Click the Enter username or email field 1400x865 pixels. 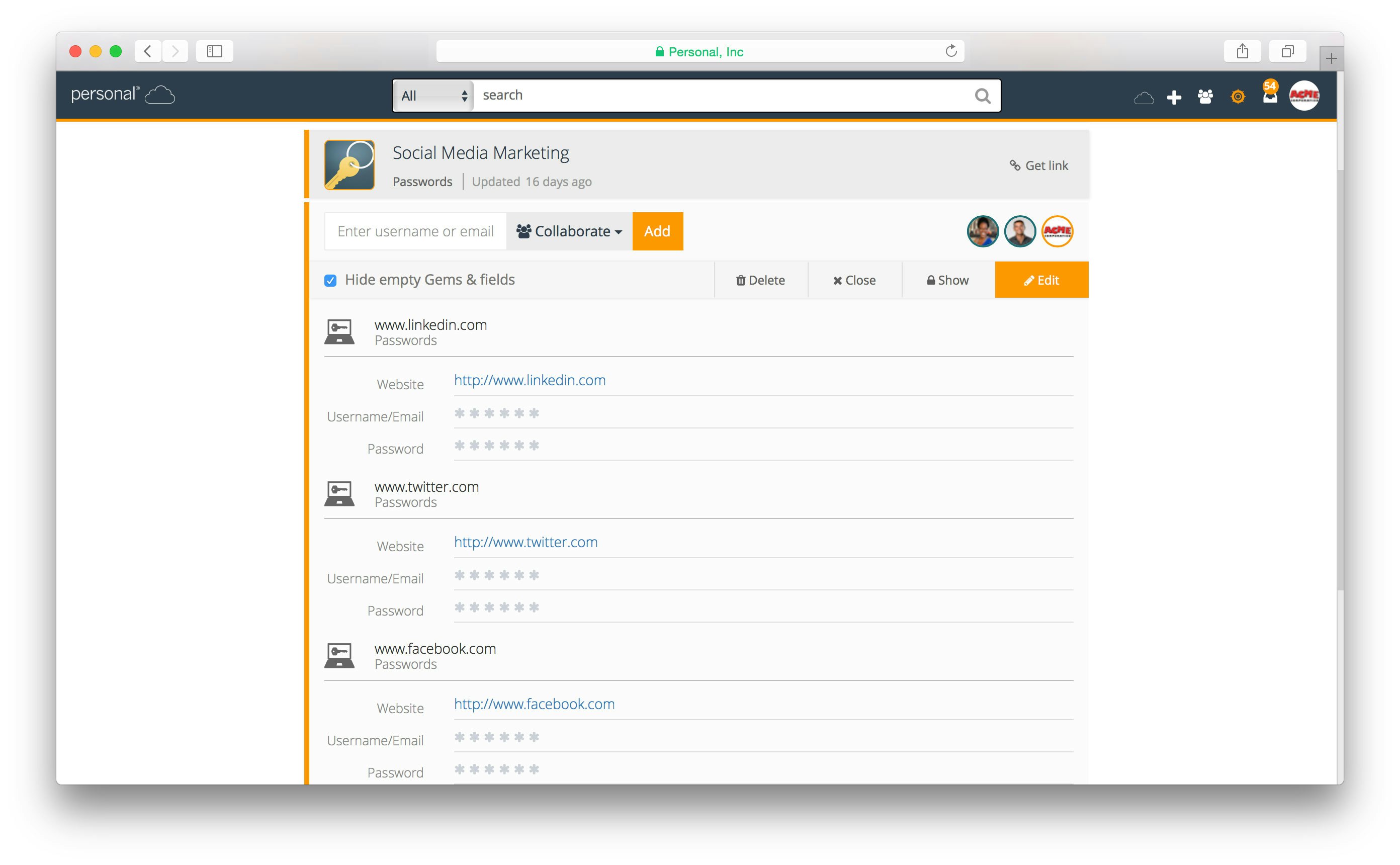(415, 231)
